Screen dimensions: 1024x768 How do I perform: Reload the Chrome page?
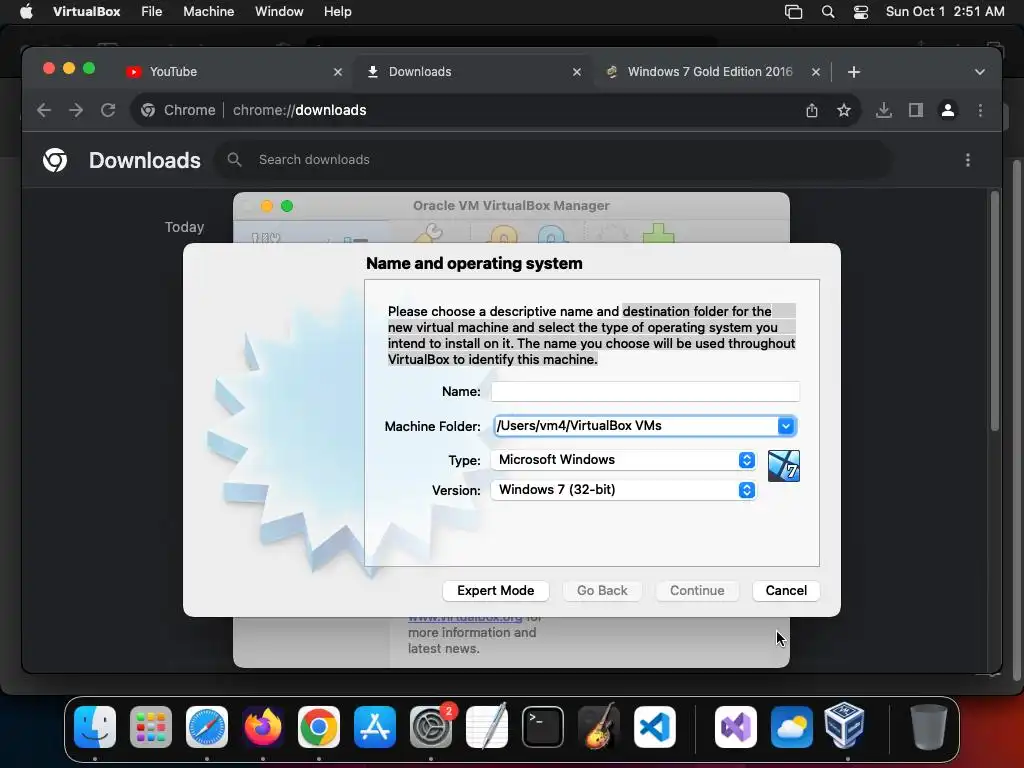tap(108, 110)
